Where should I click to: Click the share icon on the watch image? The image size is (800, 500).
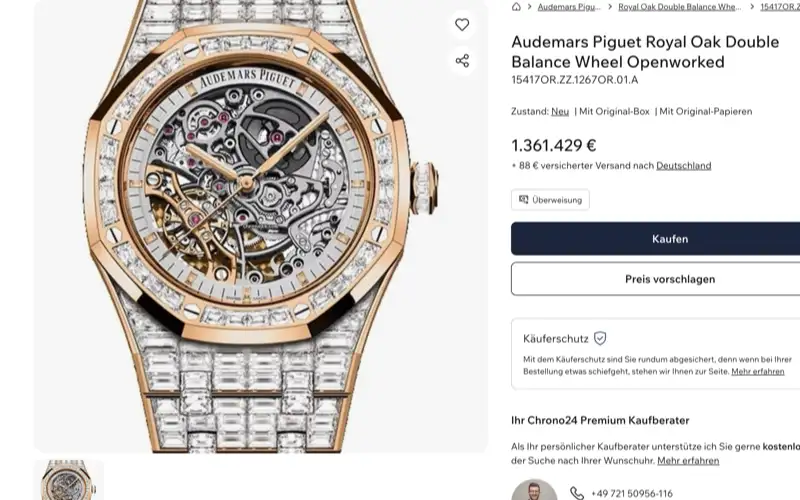(462, 61)
